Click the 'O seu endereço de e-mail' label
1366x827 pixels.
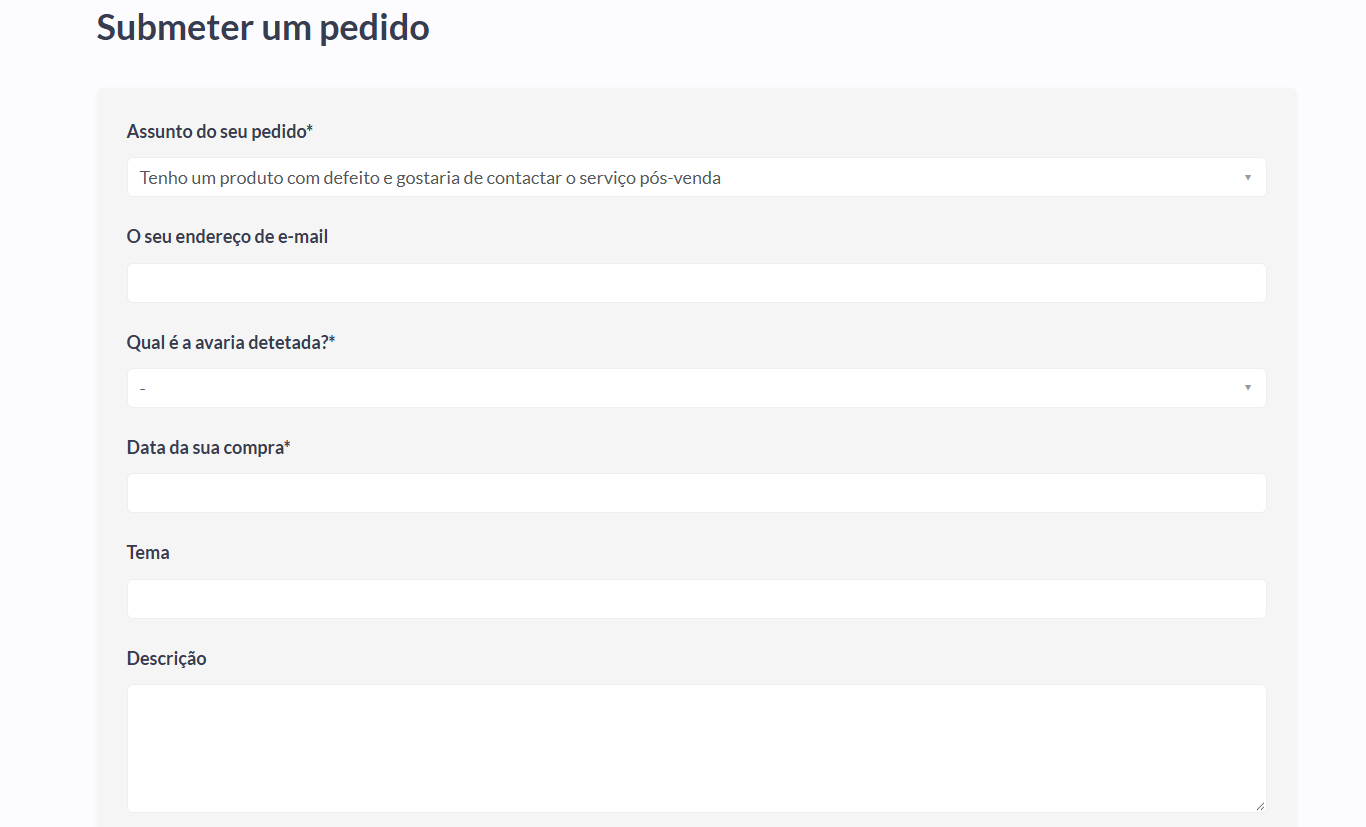click(x=227, y=237)
